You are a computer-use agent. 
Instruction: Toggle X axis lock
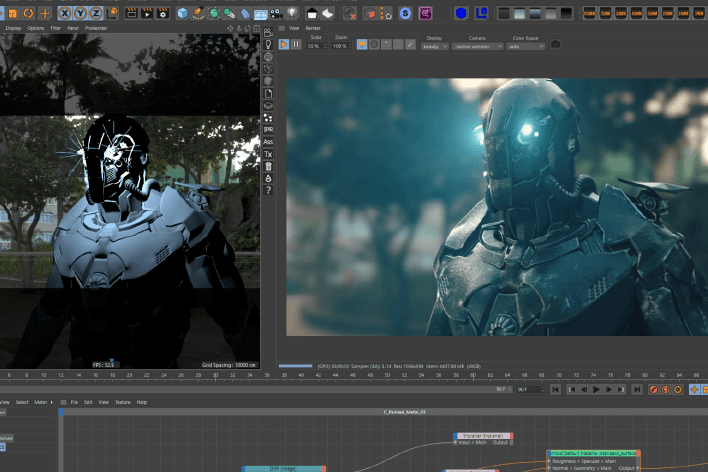pyautogui.click(x=65, y=14)
